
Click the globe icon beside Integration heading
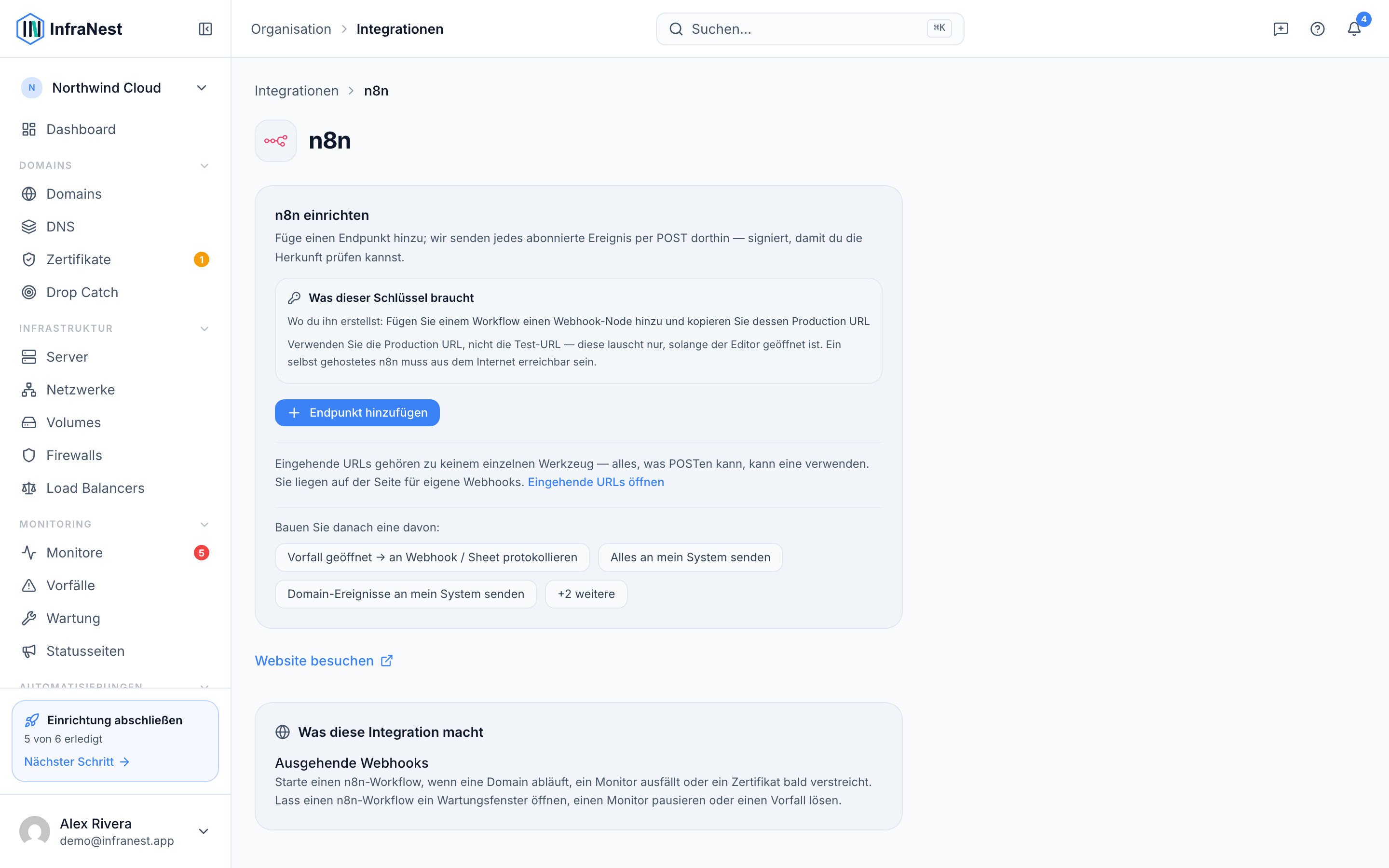tap(283, 732)
